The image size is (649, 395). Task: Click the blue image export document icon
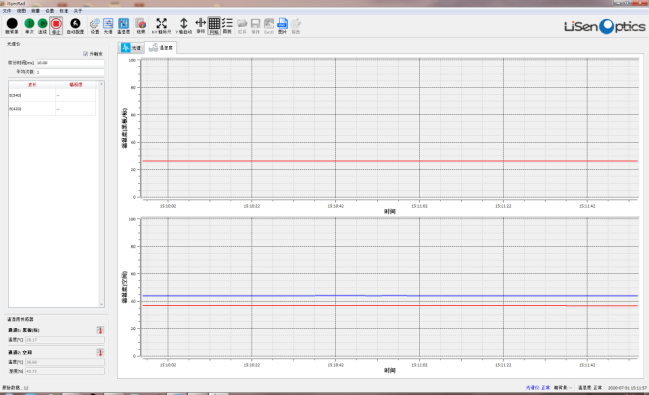(x=282, y=26)
